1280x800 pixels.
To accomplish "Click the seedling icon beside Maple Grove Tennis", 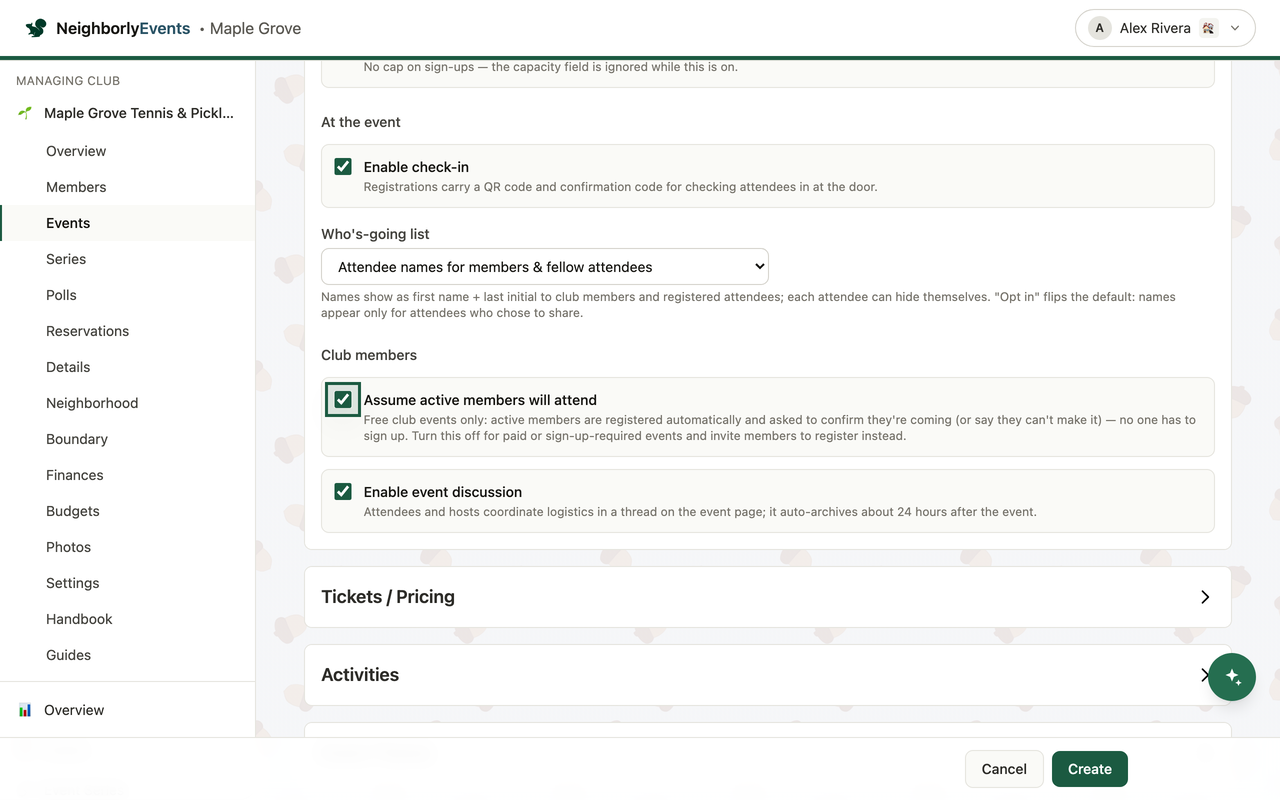I will tap(25, 113).
